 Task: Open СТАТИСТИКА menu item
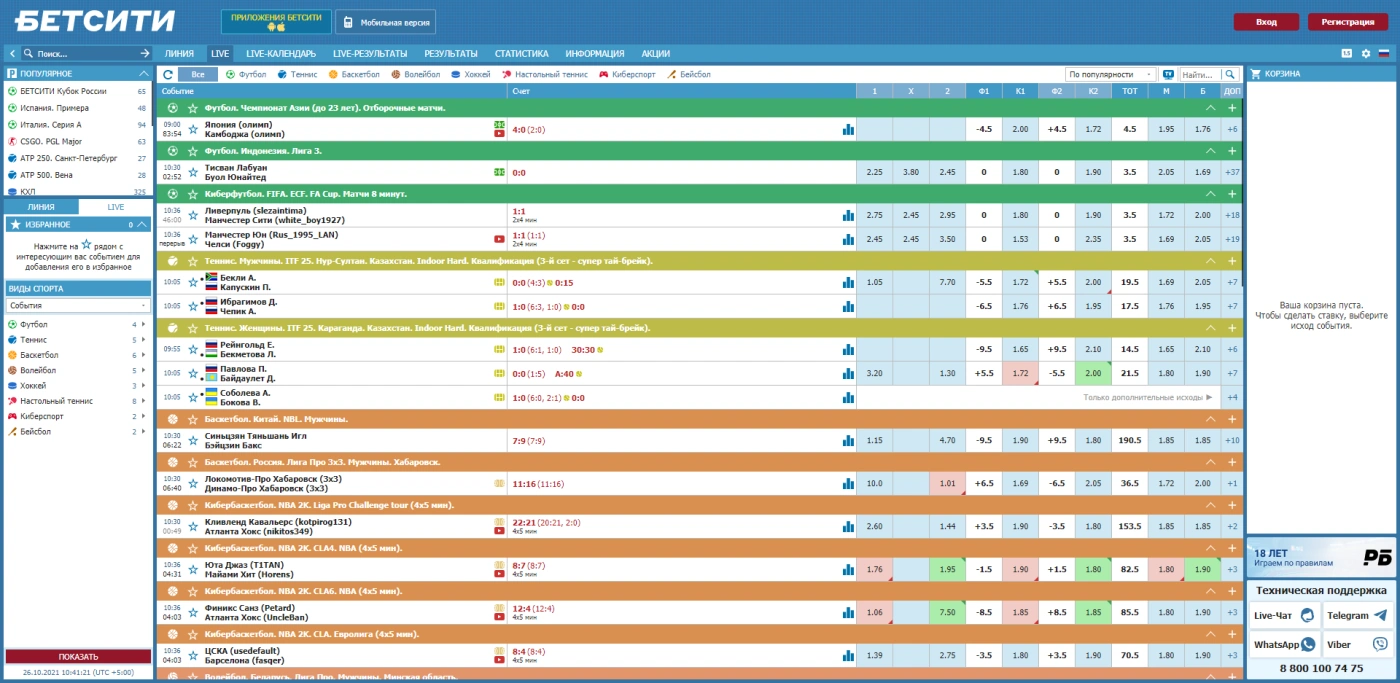(522, 54)
